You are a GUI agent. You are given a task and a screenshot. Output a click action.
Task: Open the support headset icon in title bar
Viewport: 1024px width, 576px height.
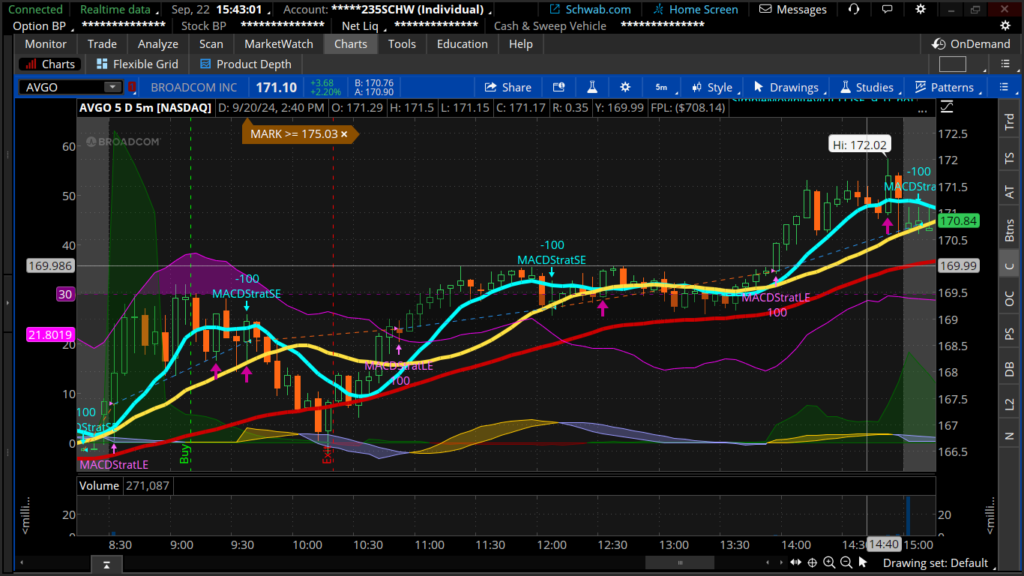[854, 9]
